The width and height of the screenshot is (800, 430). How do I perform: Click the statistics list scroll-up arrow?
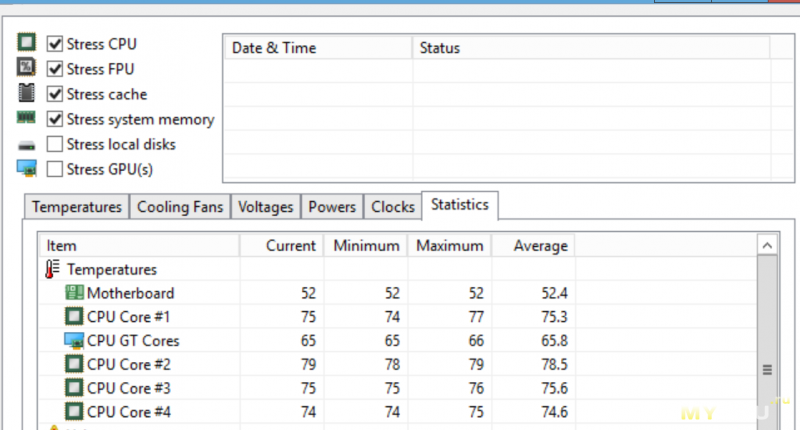click(x=767, y=245)
